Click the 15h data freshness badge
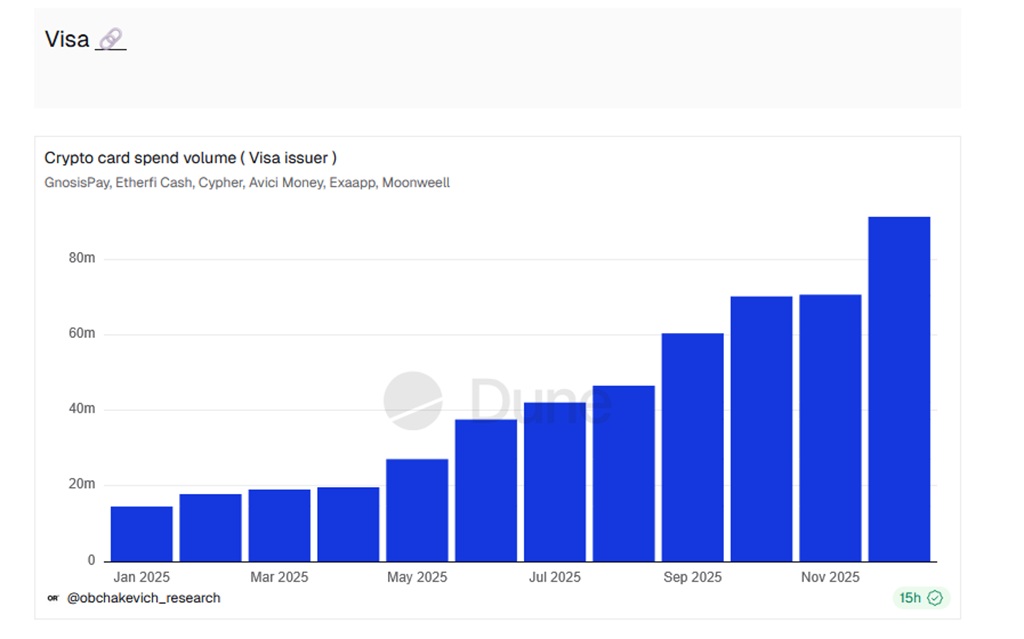The image size is (1024, 639). click(x=911, y=597)
